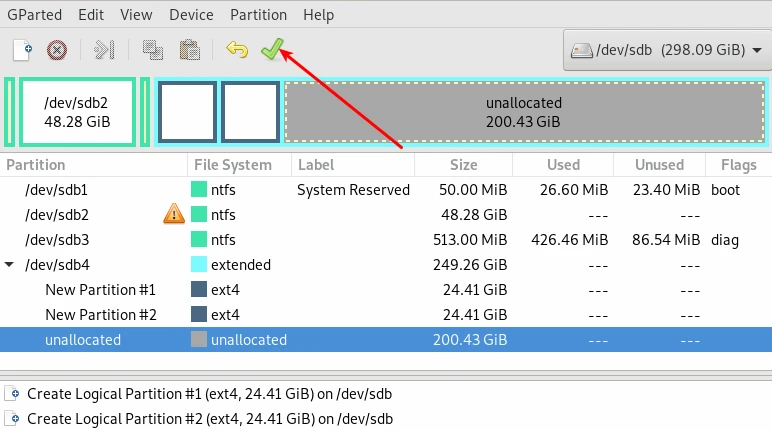Image resolution: width=772 pixels, height=430 pixels.
Task: Open the View menu
Action: 136,15
